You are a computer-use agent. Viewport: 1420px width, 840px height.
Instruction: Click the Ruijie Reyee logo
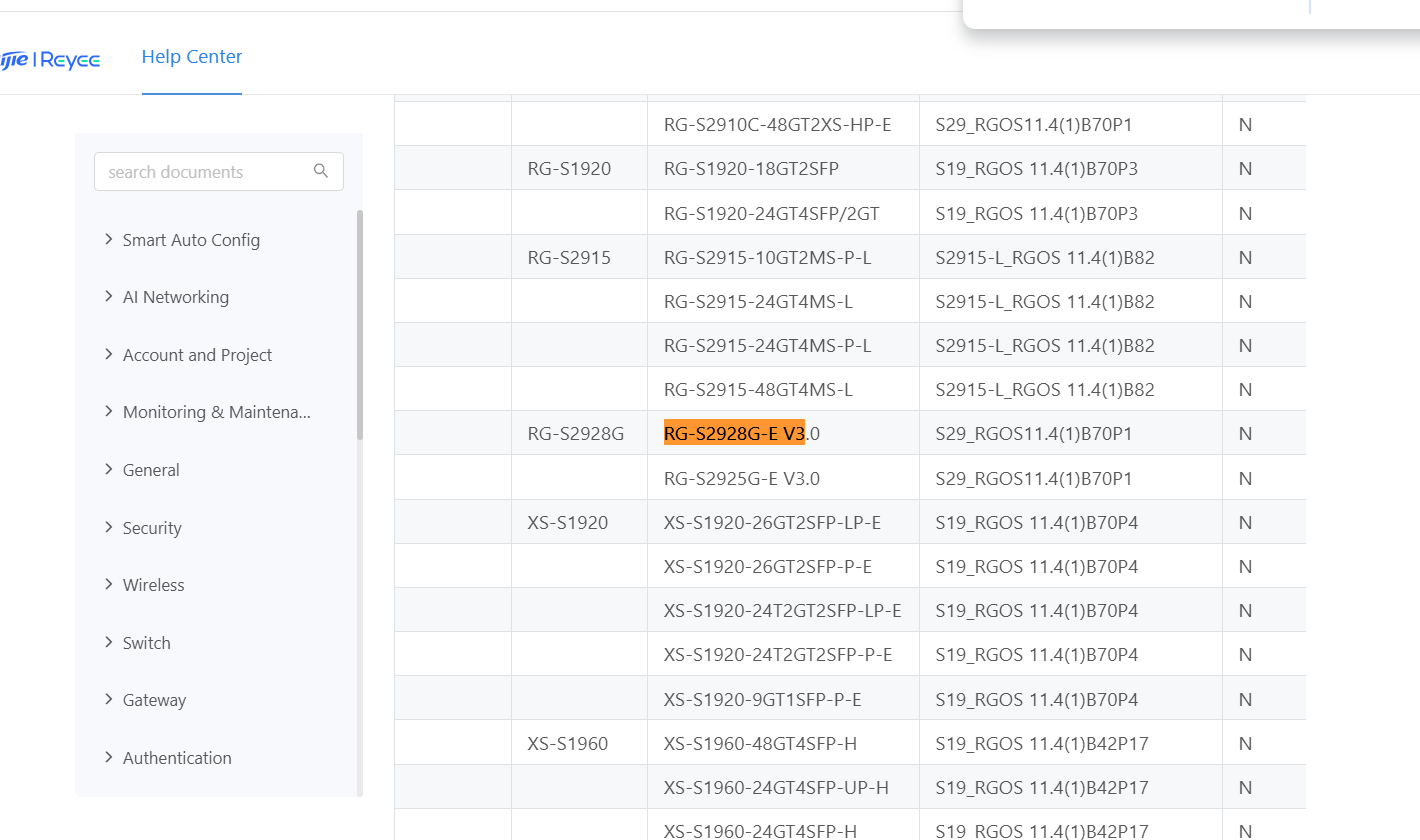50,60
